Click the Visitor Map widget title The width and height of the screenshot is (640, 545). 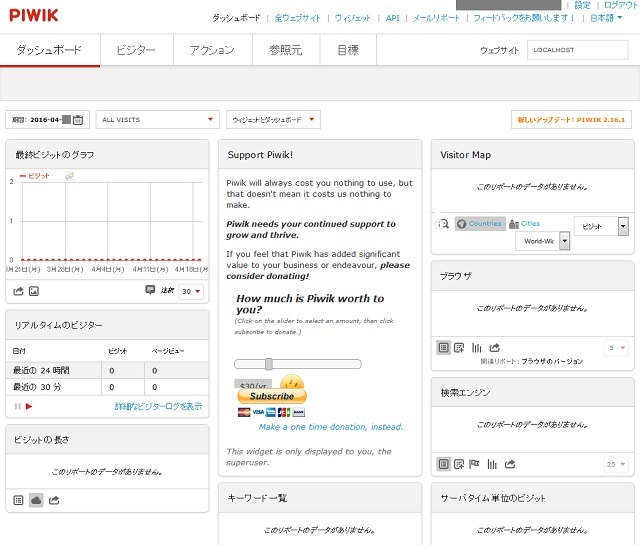click(466, 155)
